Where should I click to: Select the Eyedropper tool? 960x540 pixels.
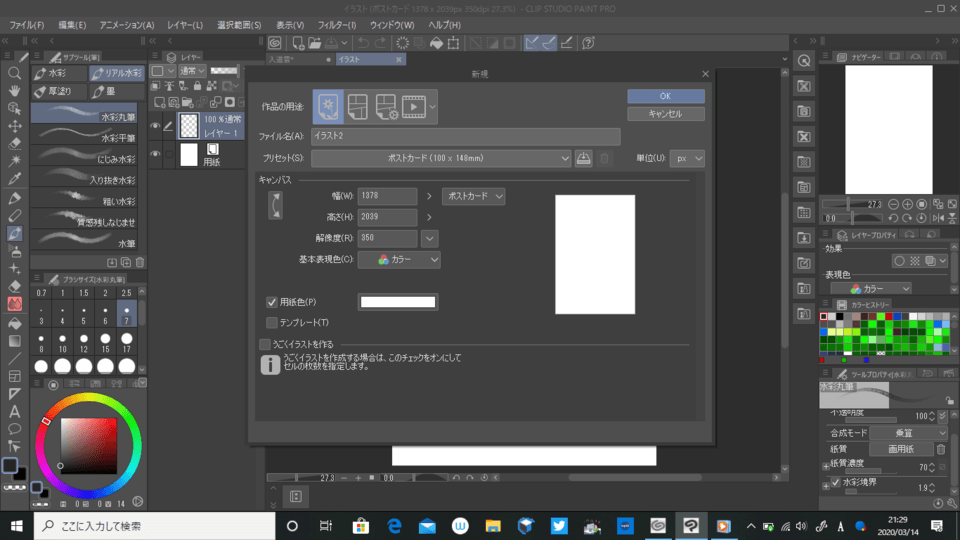click(x=15, y=179)
